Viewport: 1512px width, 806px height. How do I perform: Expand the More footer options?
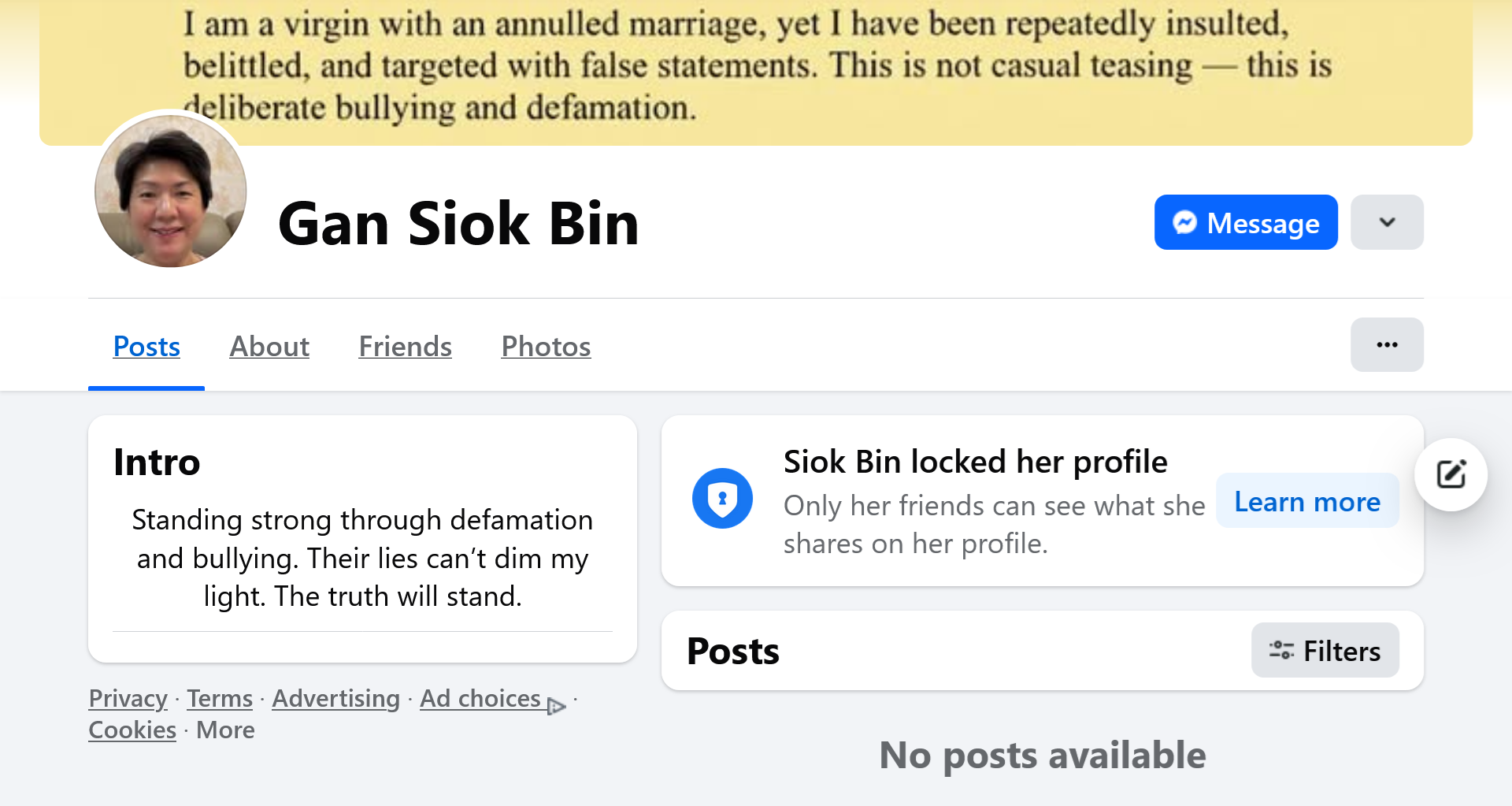pos(225,730)
